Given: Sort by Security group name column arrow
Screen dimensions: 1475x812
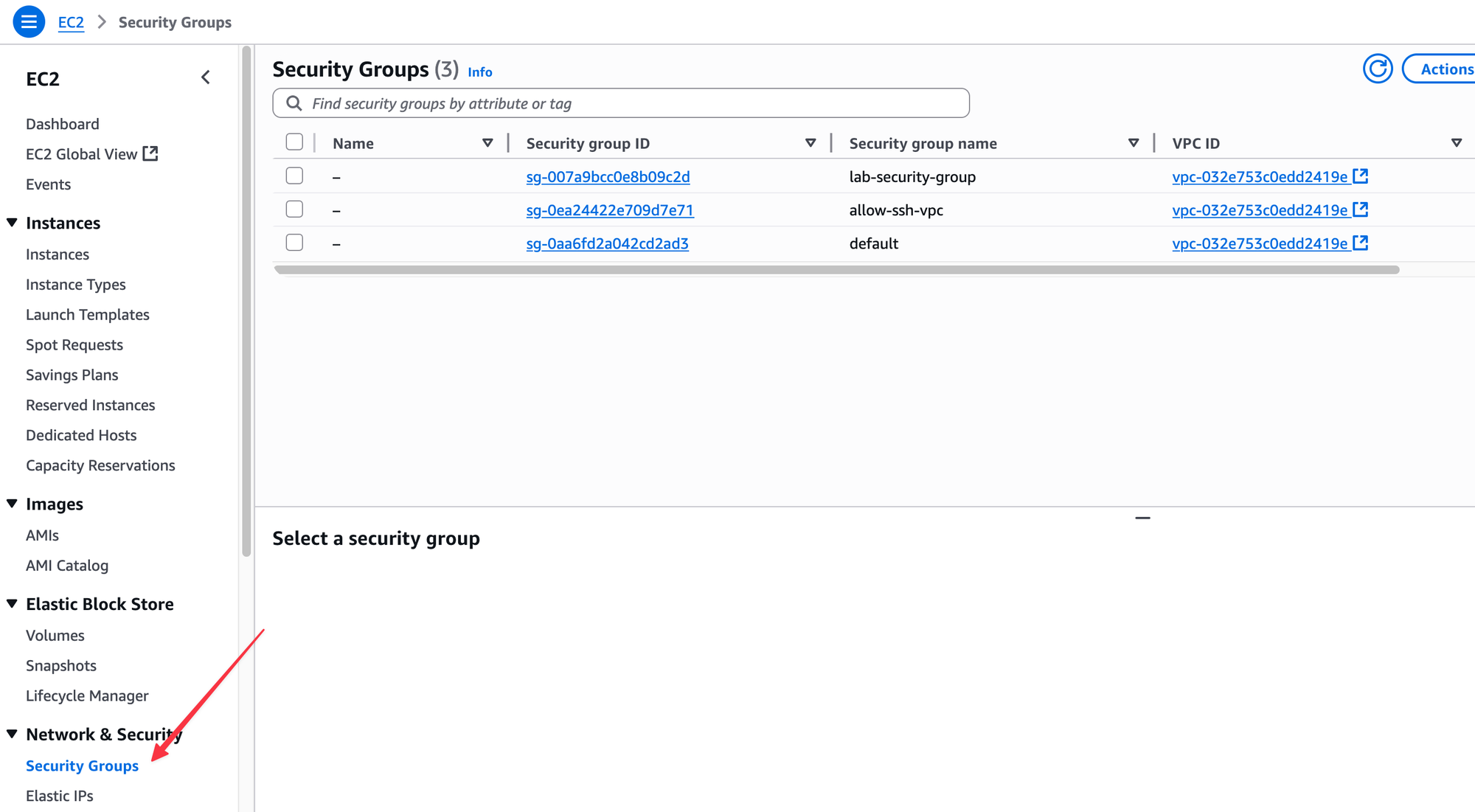Looking at the screenshot, I should pyautogui.click(x=1134, y=143).
